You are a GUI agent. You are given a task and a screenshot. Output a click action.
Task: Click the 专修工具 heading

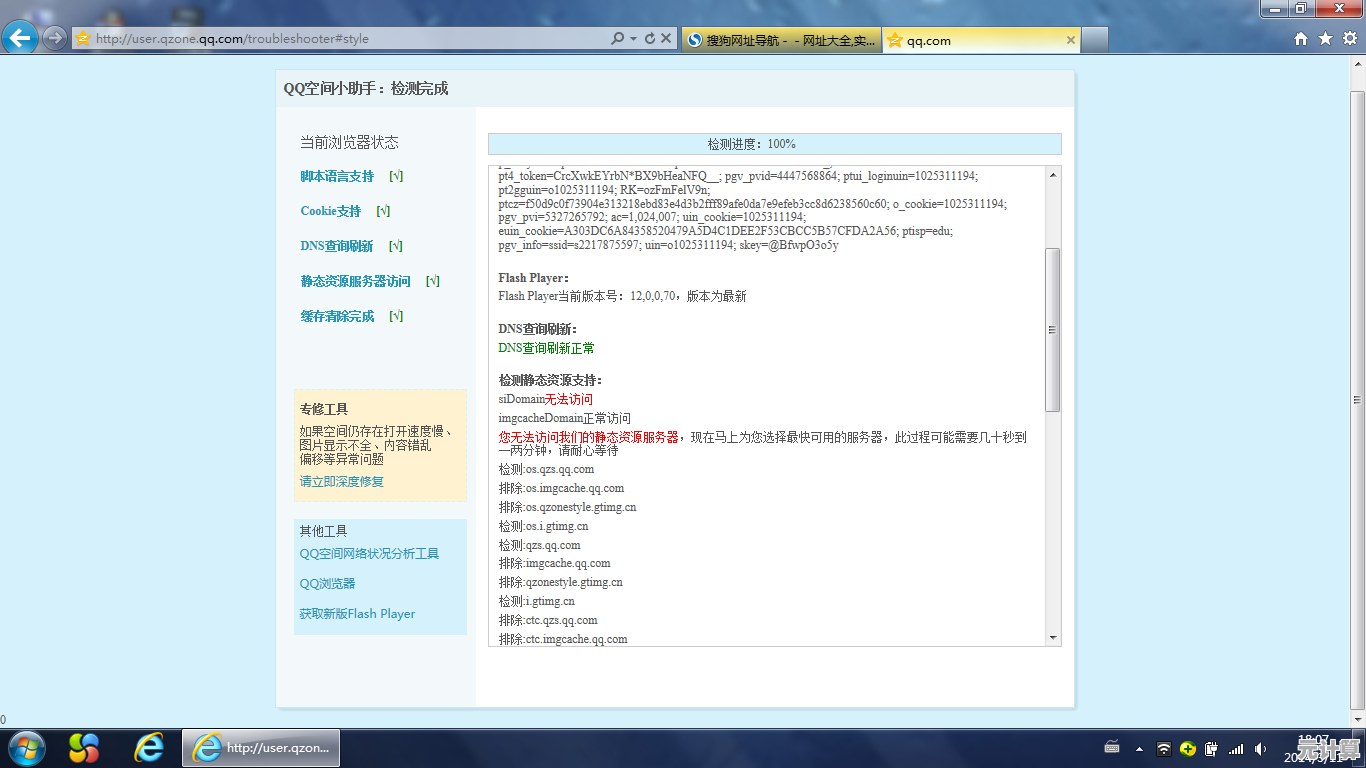[x=324, y=409]
